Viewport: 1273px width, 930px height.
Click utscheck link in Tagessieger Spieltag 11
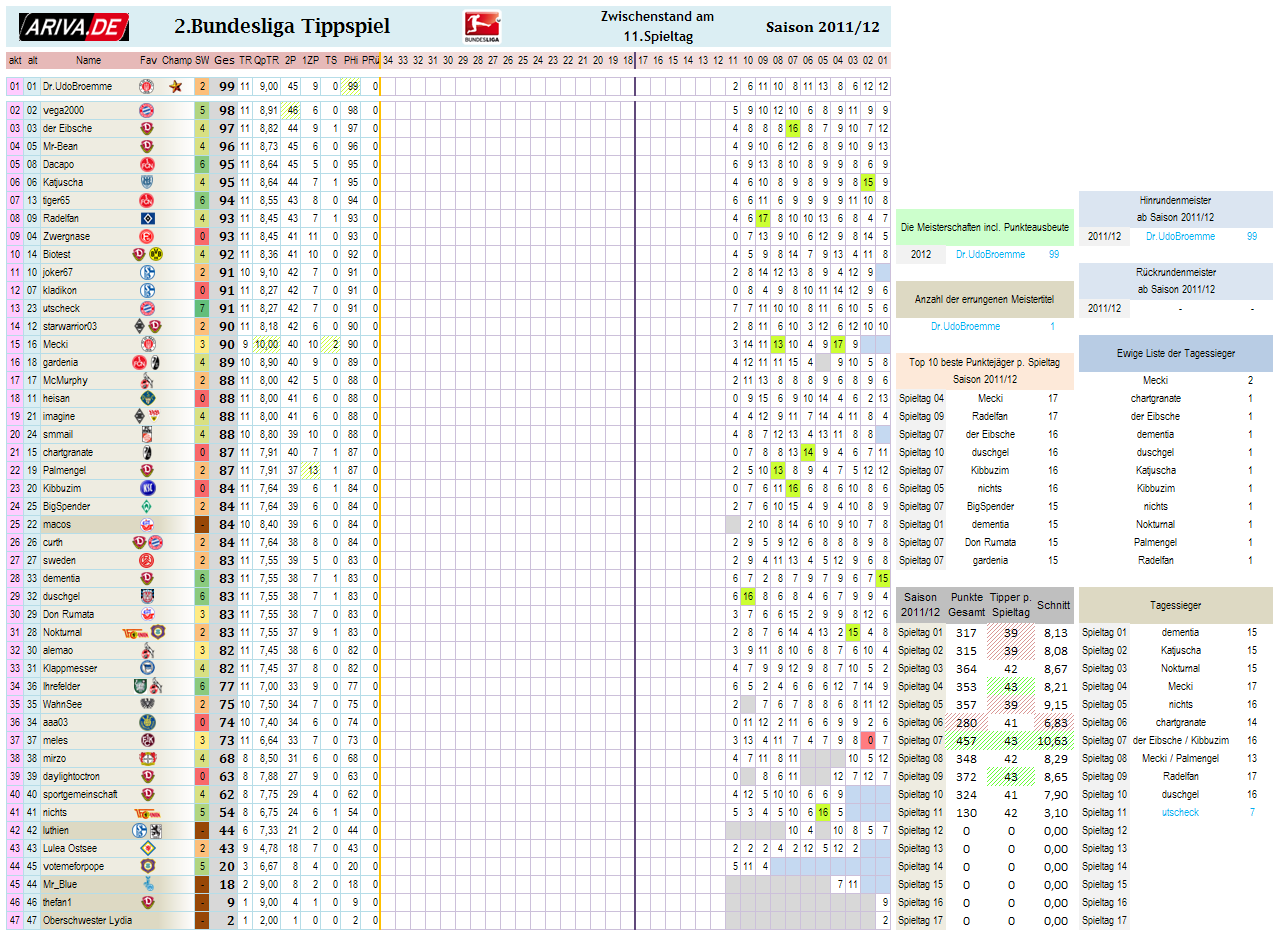tap(1180, 813)
